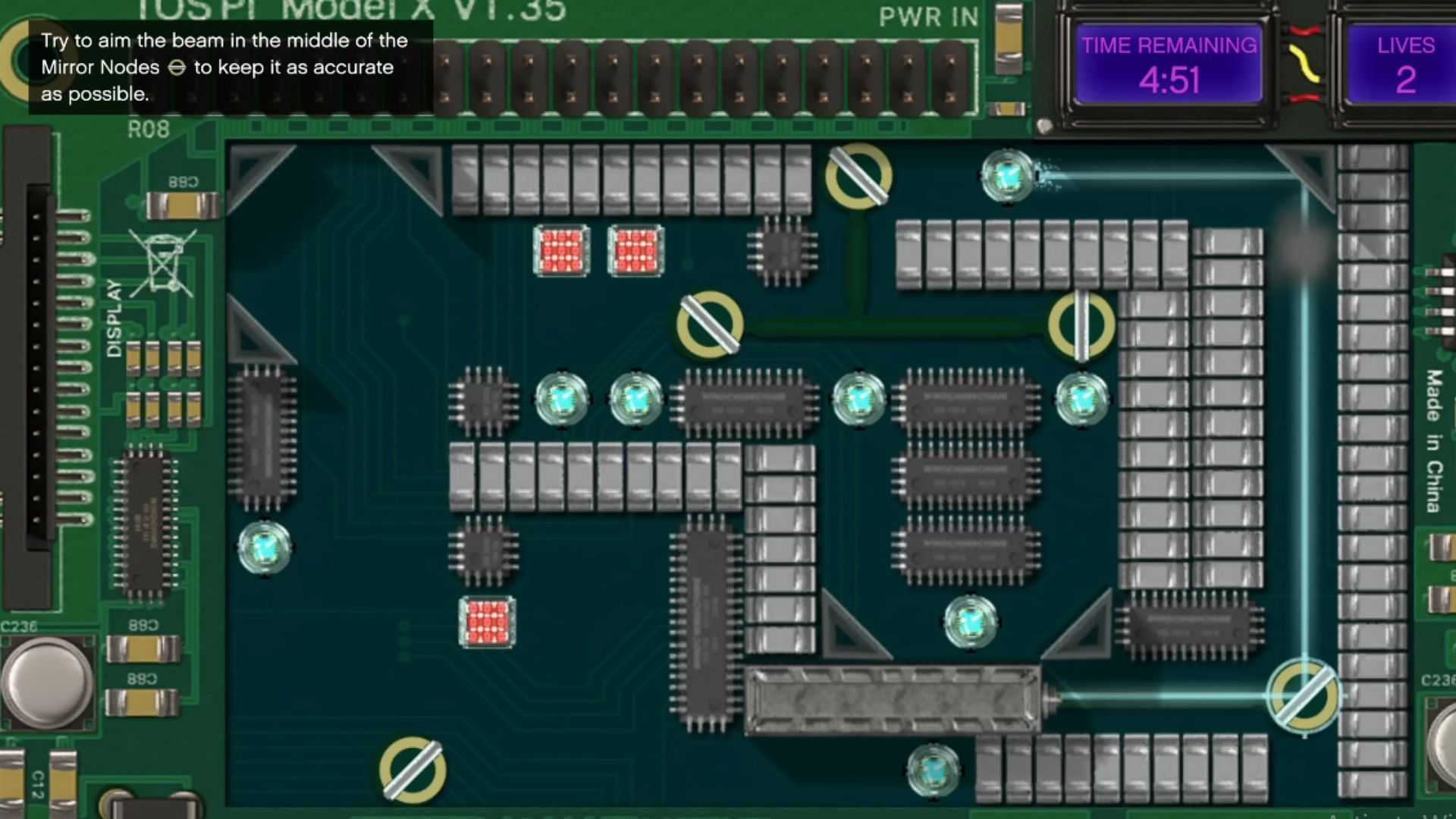Click the right red firewall block in the top pair
This screenshot has height=819, width=1456.
(635, 250)
